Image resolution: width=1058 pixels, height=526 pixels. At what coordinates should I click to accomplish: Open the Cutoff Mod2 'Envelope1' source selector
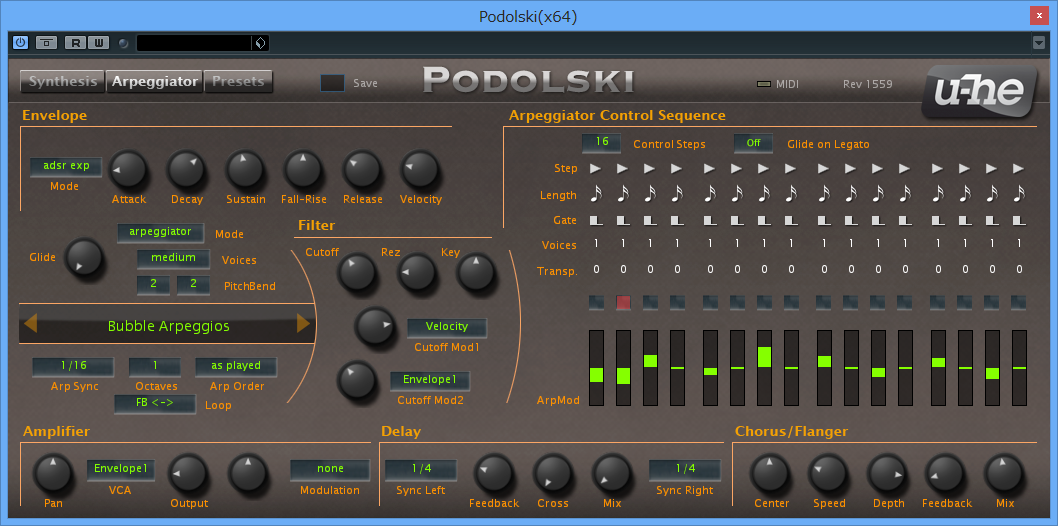click(x=430, y=380)
